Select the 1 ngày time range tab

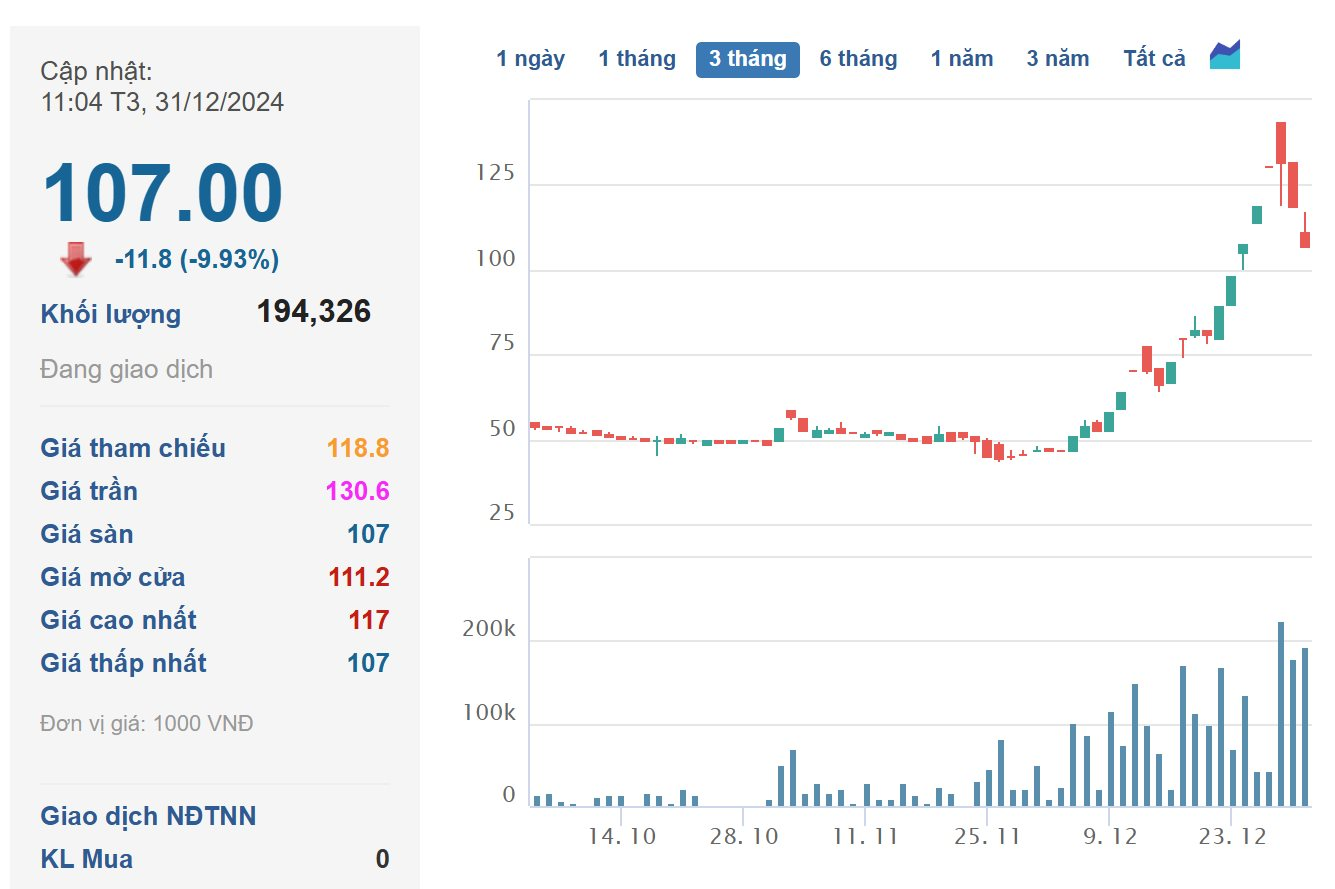pyautogui.click(x=531, y=59)
